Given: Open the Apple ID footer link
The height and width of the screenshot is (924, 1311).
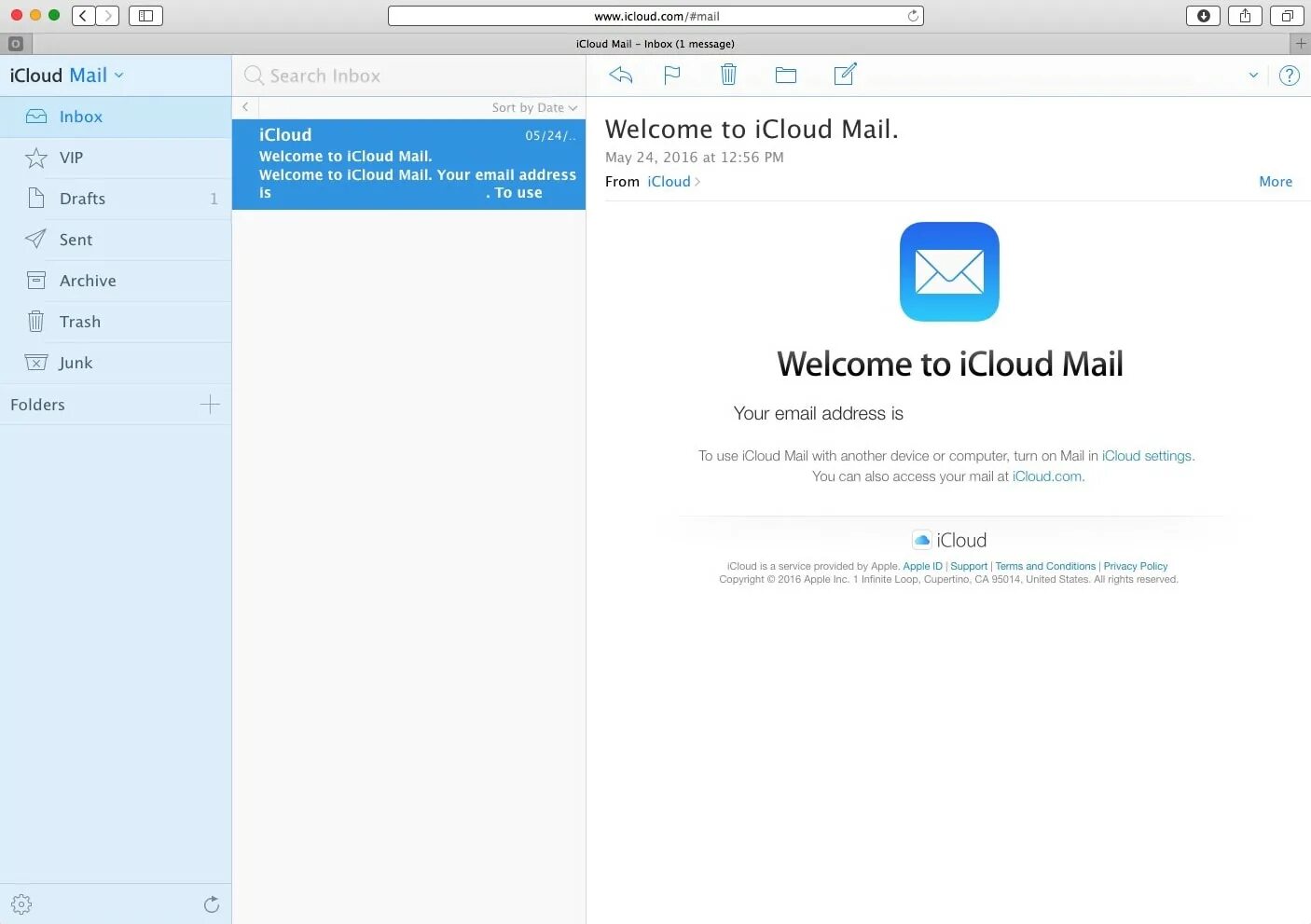Looking at the screenshot, I should [x=922, y=566].
